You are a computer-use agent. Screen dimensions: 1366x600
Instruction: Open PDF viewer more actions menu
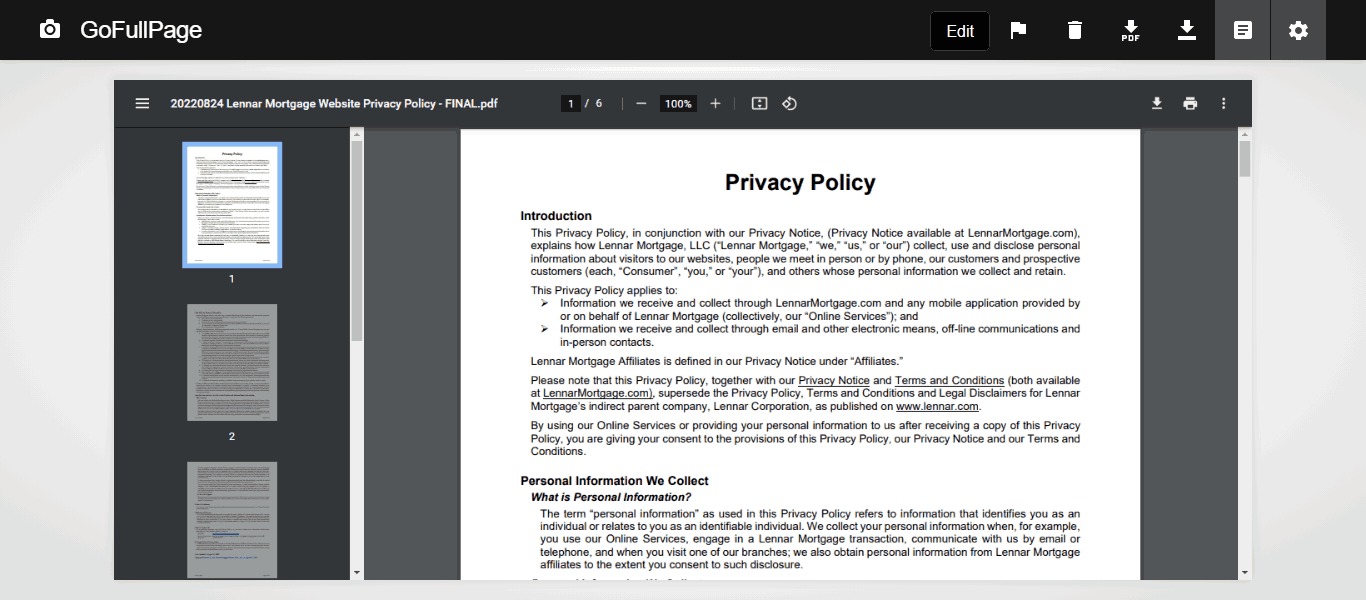coord(1223,103)
